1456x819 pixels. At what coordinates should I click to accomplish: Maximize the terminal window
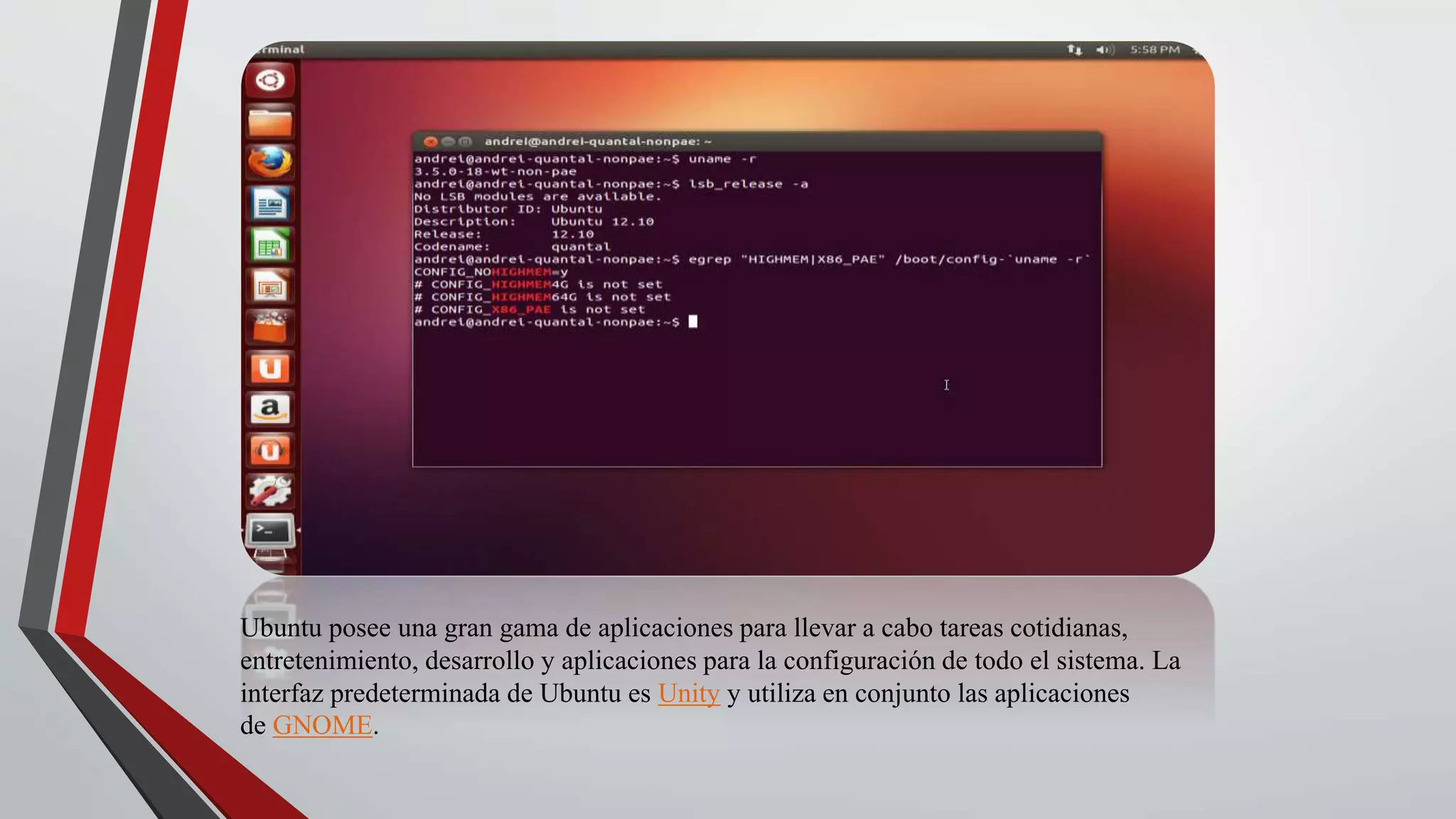tap(465, 141)
